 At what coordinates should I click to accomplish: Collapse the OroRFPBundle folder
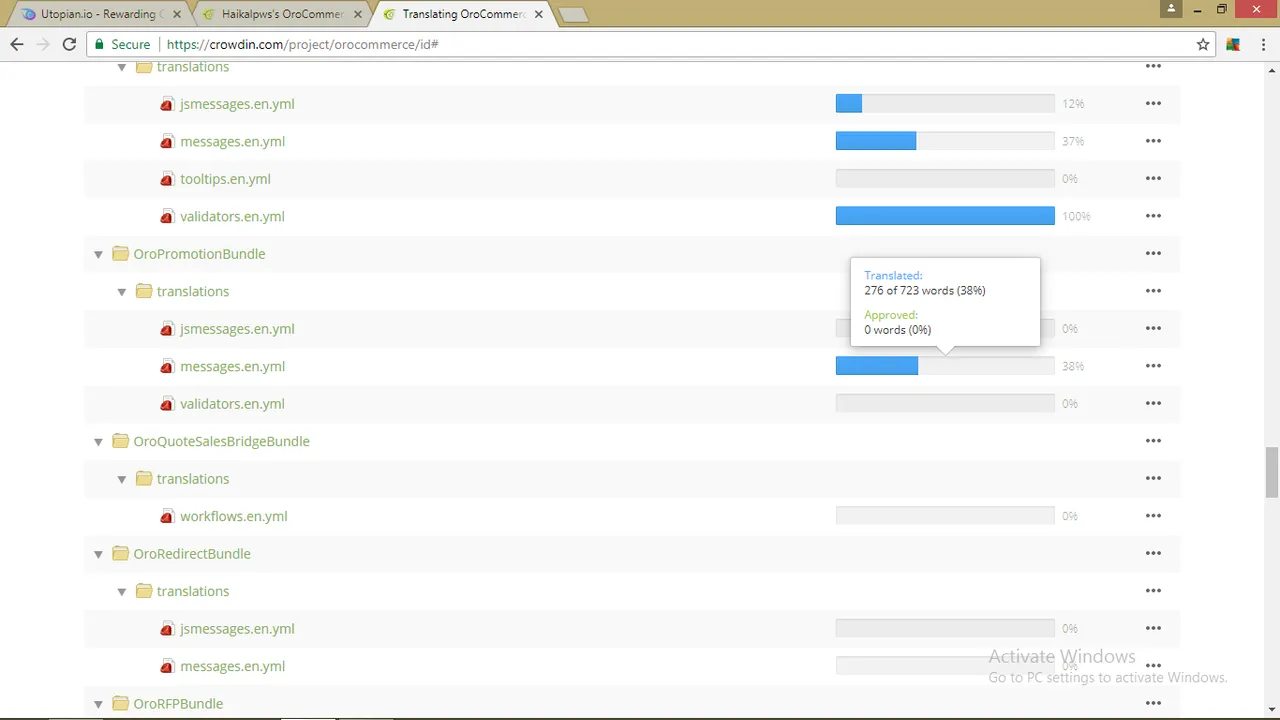pos(98,704)
